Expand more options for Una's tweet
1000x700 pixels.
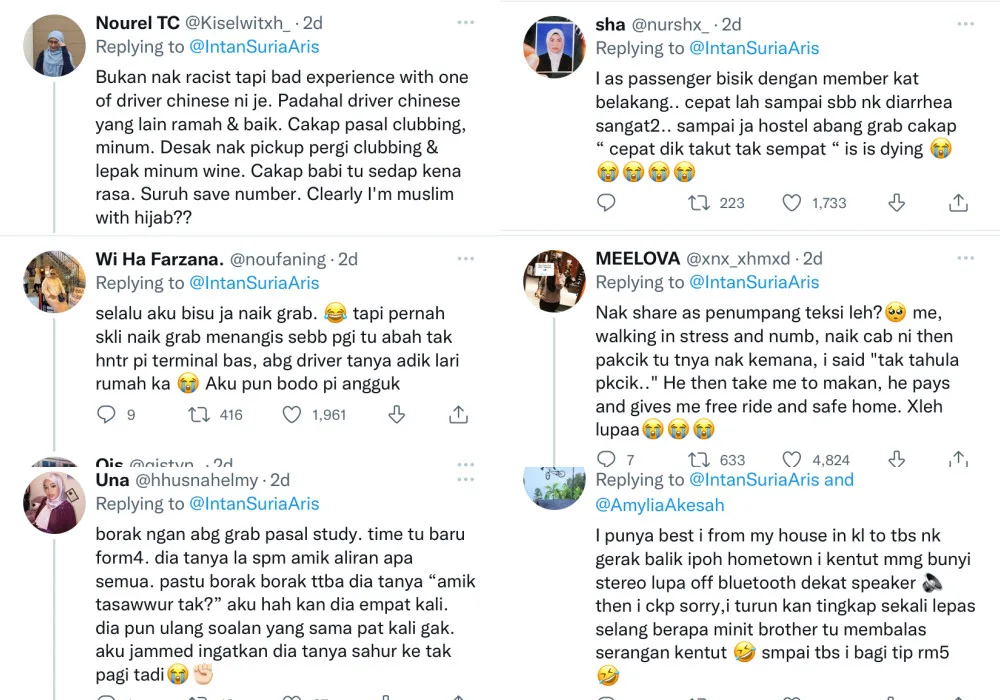coord(465,480)
